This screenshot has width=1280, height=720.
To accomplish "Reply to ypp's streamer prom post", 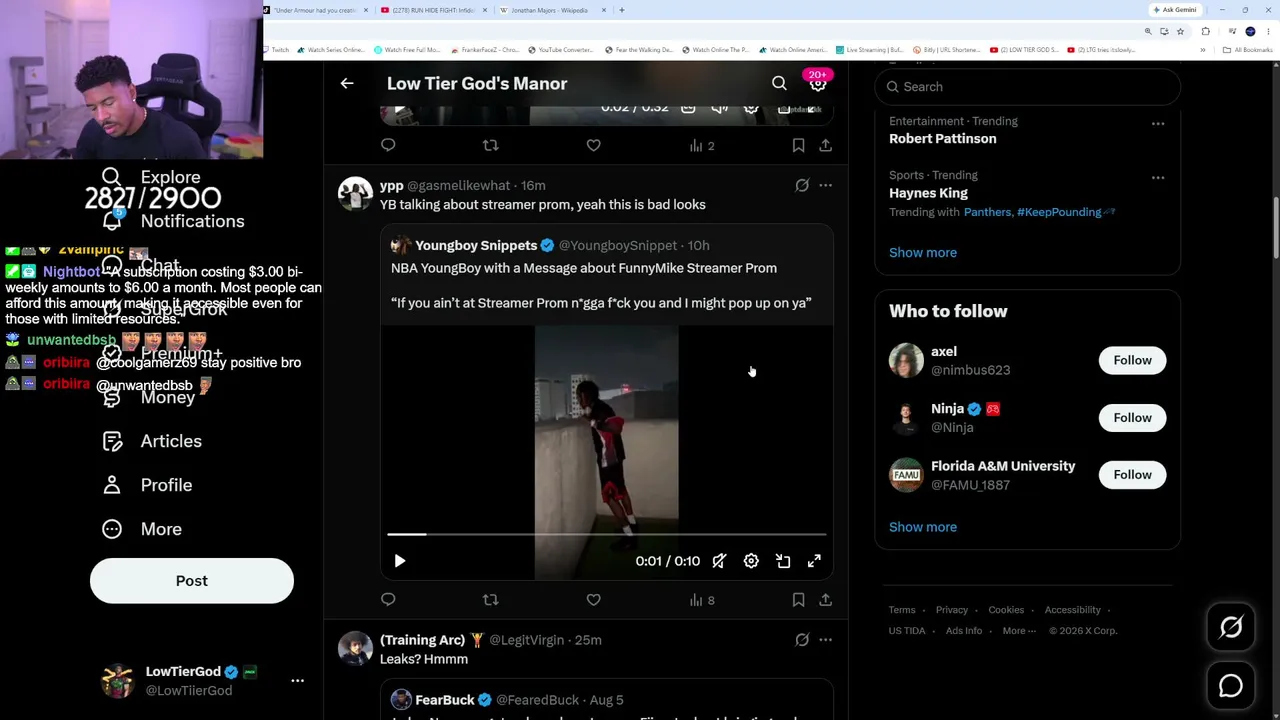I will (388, 600).
